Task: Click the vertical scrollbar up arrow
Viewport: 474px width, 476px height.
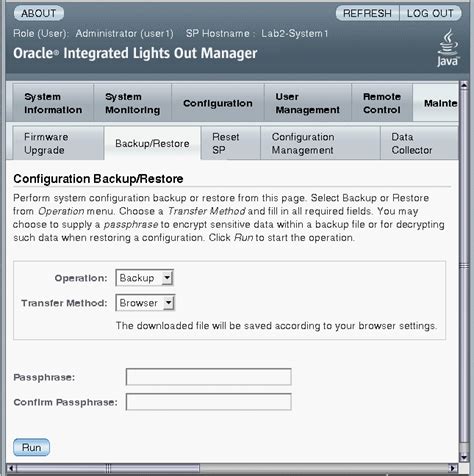Action: coord(464,85)
